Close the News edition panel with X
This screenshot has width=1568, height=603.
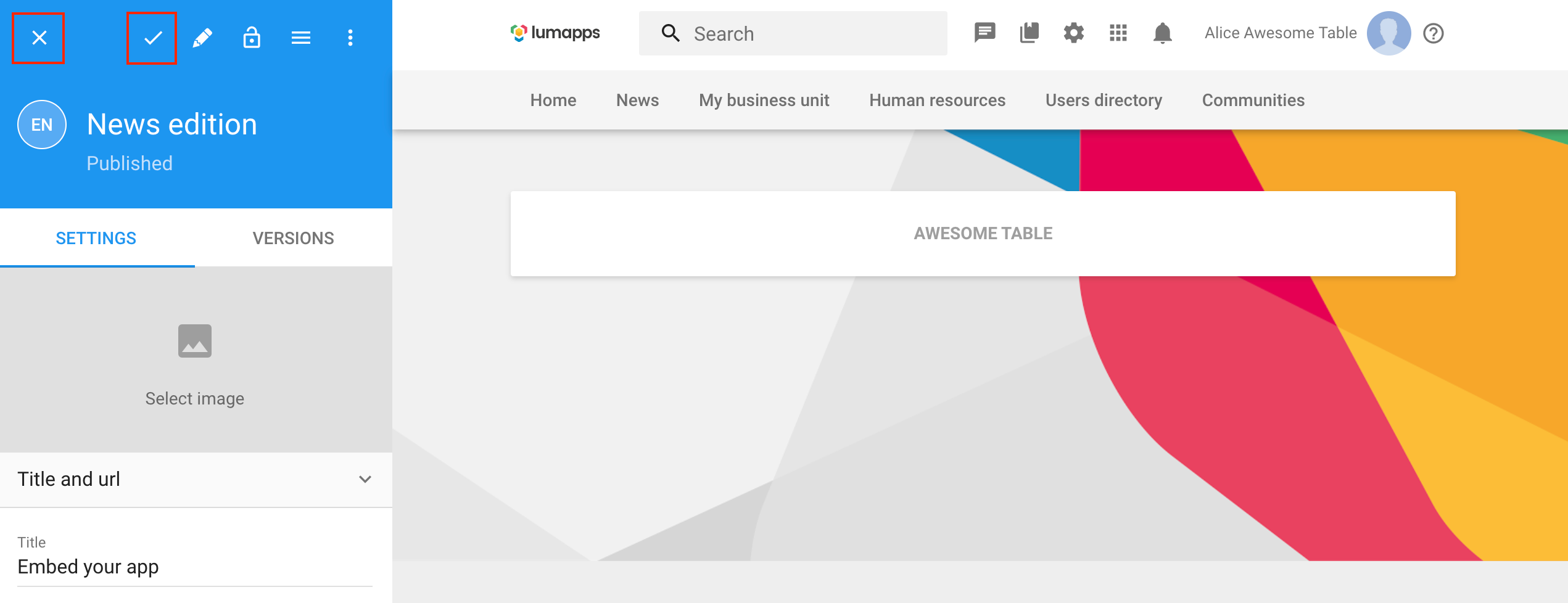click(x=39, y=38)
